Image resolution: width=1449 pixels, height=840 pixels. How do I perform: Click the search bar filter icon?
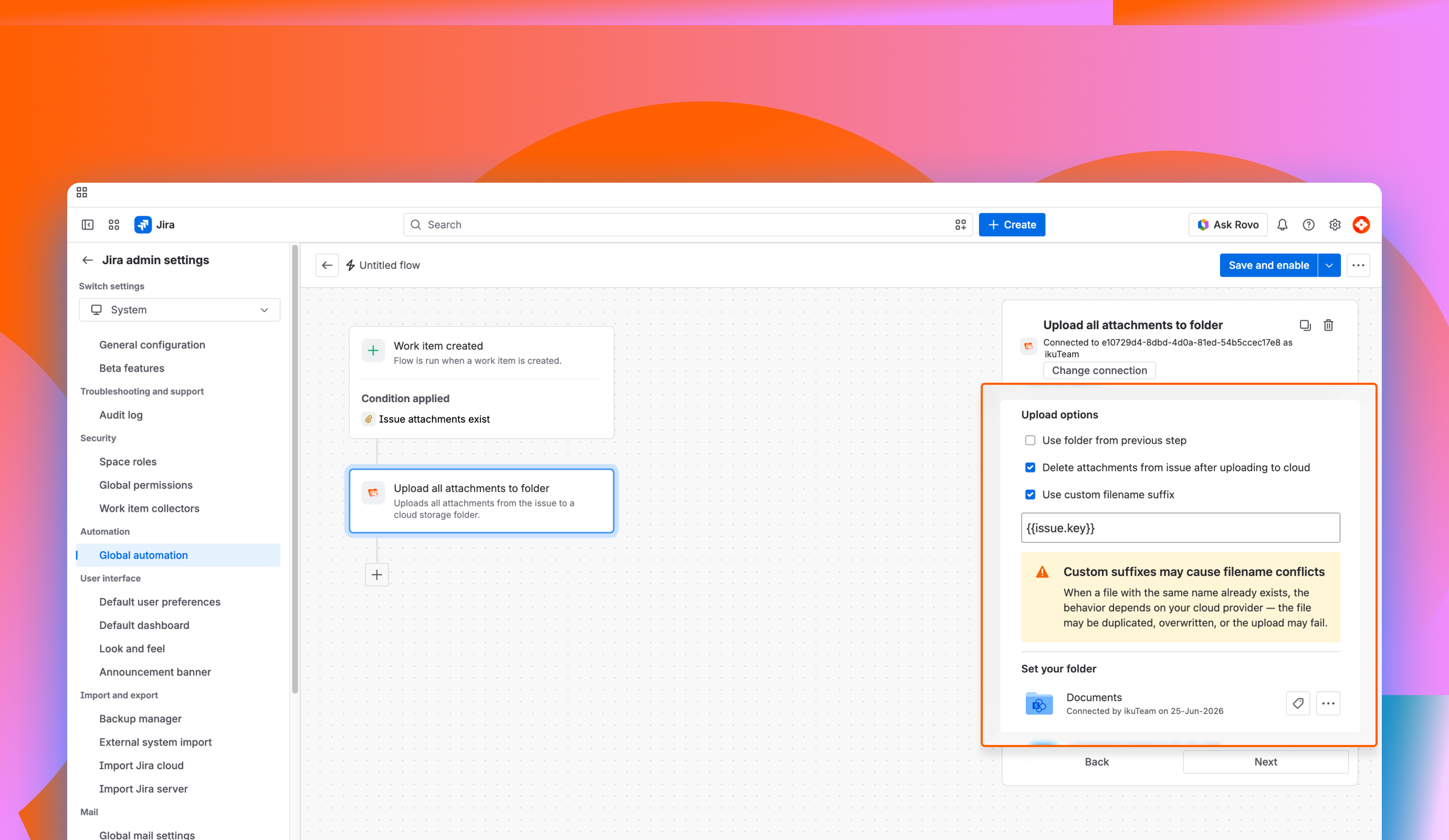(x=960, y=225)
